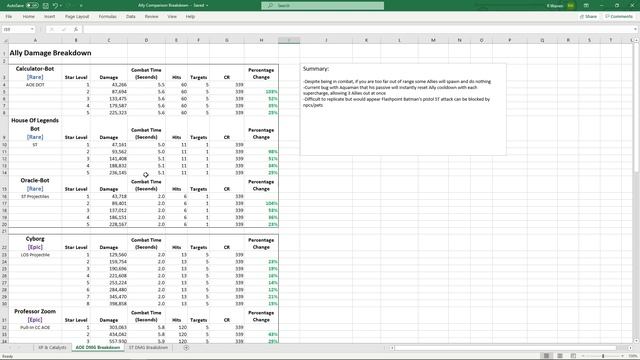
Task: Open the Help ribbon tab
Action: pyautogui.click(x=190, y=17)
